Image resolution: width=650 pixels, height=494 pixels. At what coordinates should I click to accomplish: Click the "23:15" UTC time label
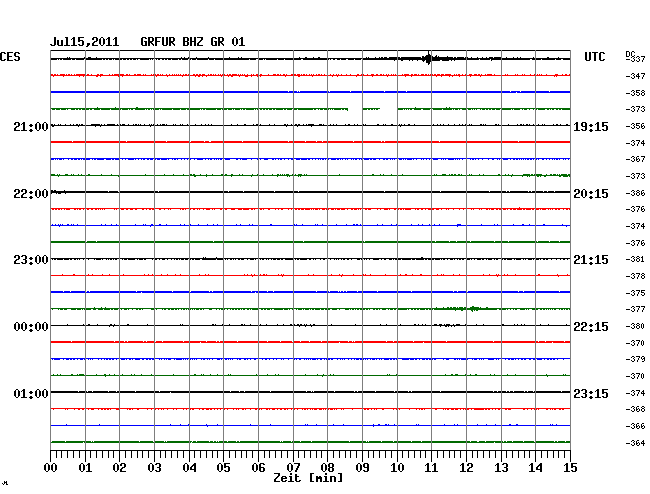(x=591, y=393)
